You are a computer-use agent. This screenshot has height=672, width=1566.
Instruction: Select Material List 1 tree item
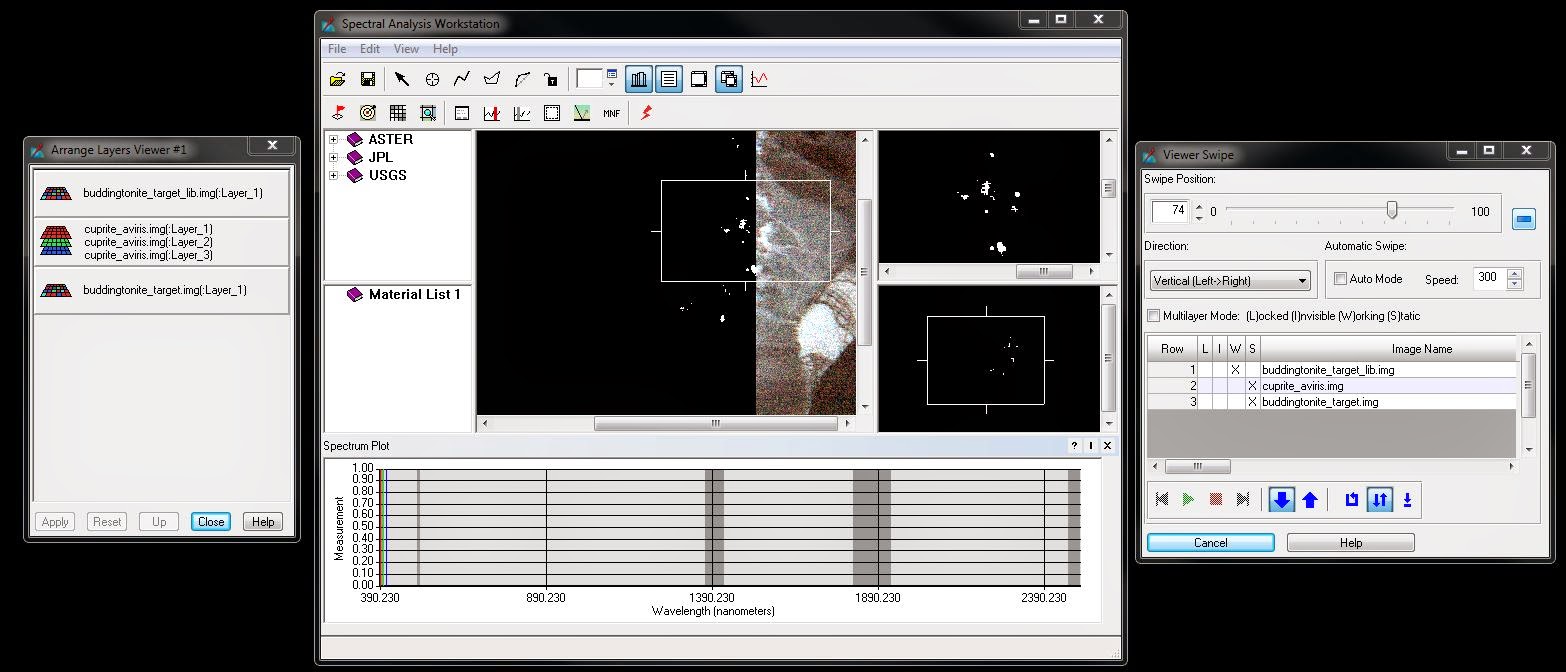tap(414, 295)
